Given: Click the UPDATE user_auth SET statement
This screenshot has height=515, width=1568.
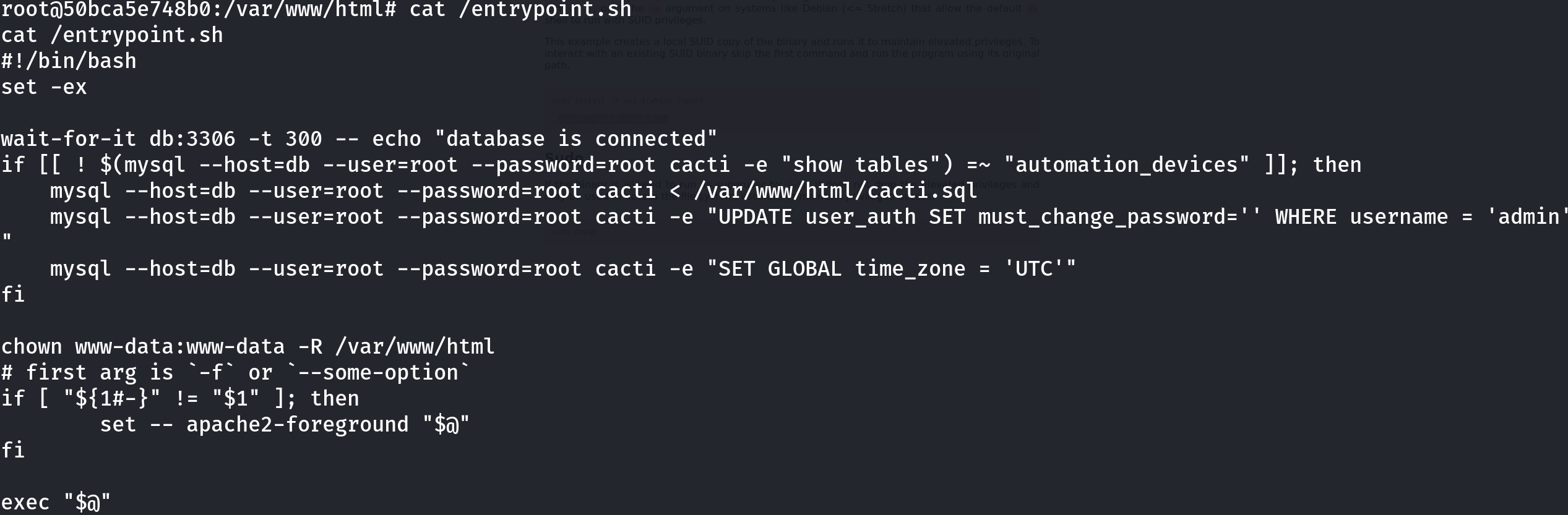Looking at the screenshot, I should click(842, 217).
